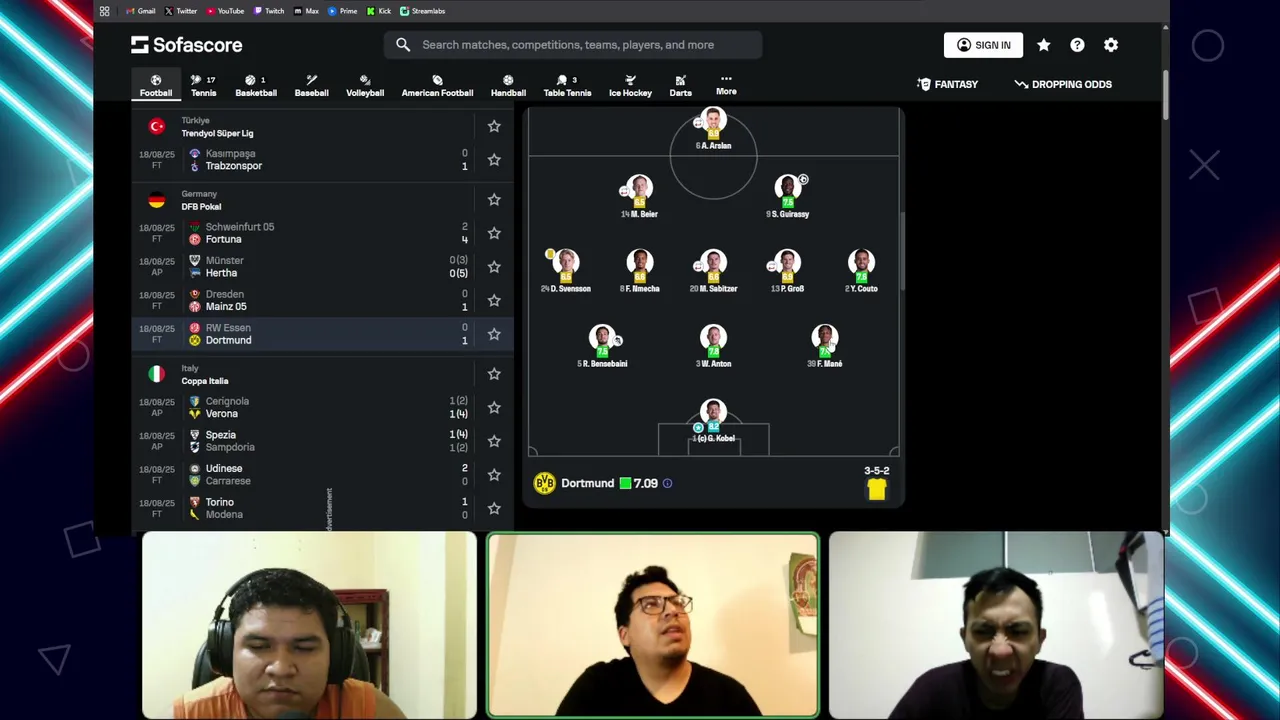Select the Baseball sport tab
The image size is (1280, 720).
tap(311, 85)
